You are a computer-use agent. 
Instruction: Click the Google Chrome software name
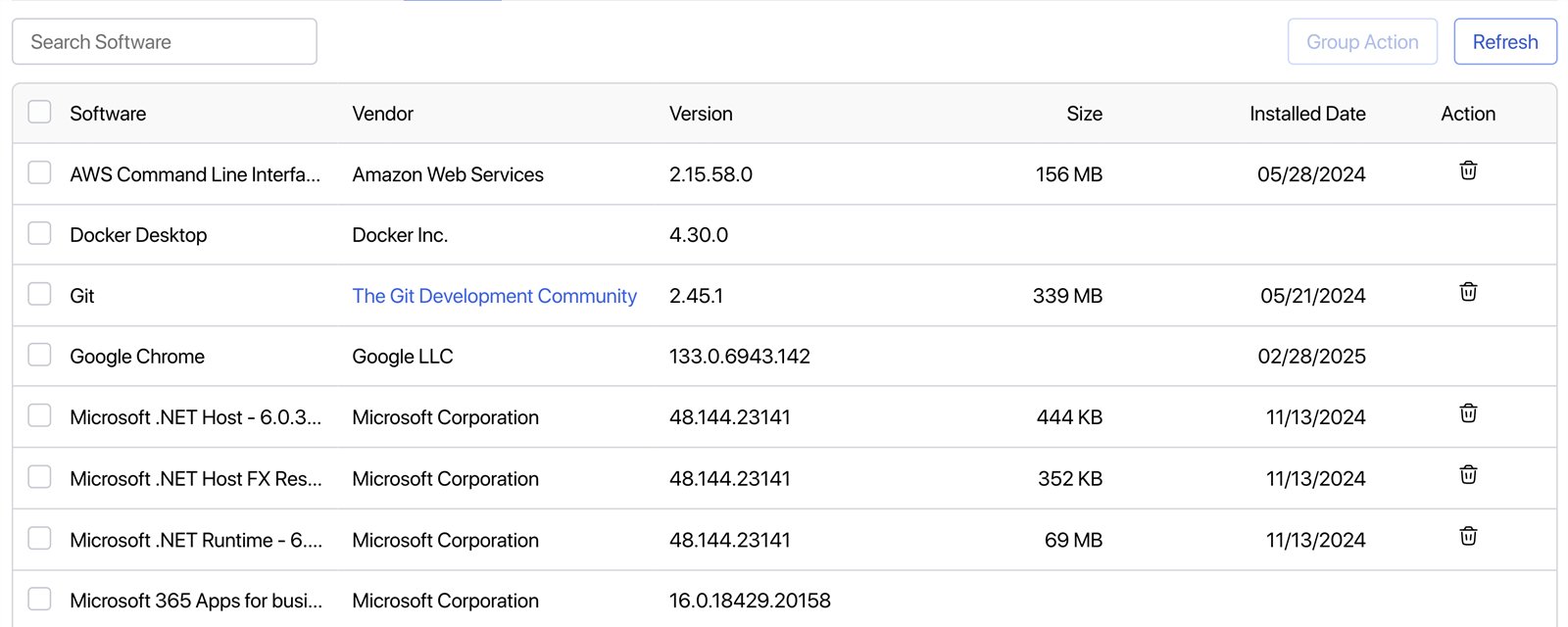tap(137, 357)
